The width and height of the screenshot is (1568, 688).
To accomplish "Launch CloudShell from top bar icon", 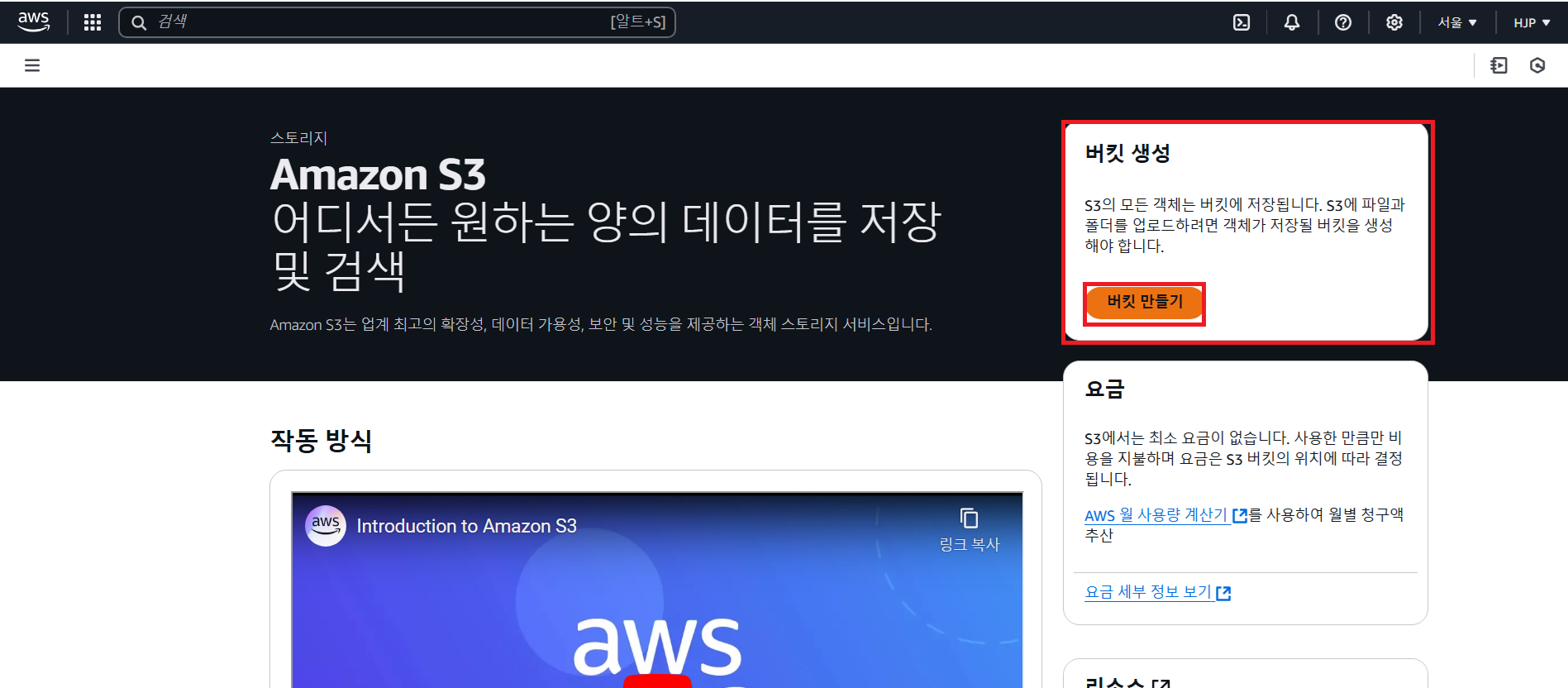I will [x=1242, y=22].
